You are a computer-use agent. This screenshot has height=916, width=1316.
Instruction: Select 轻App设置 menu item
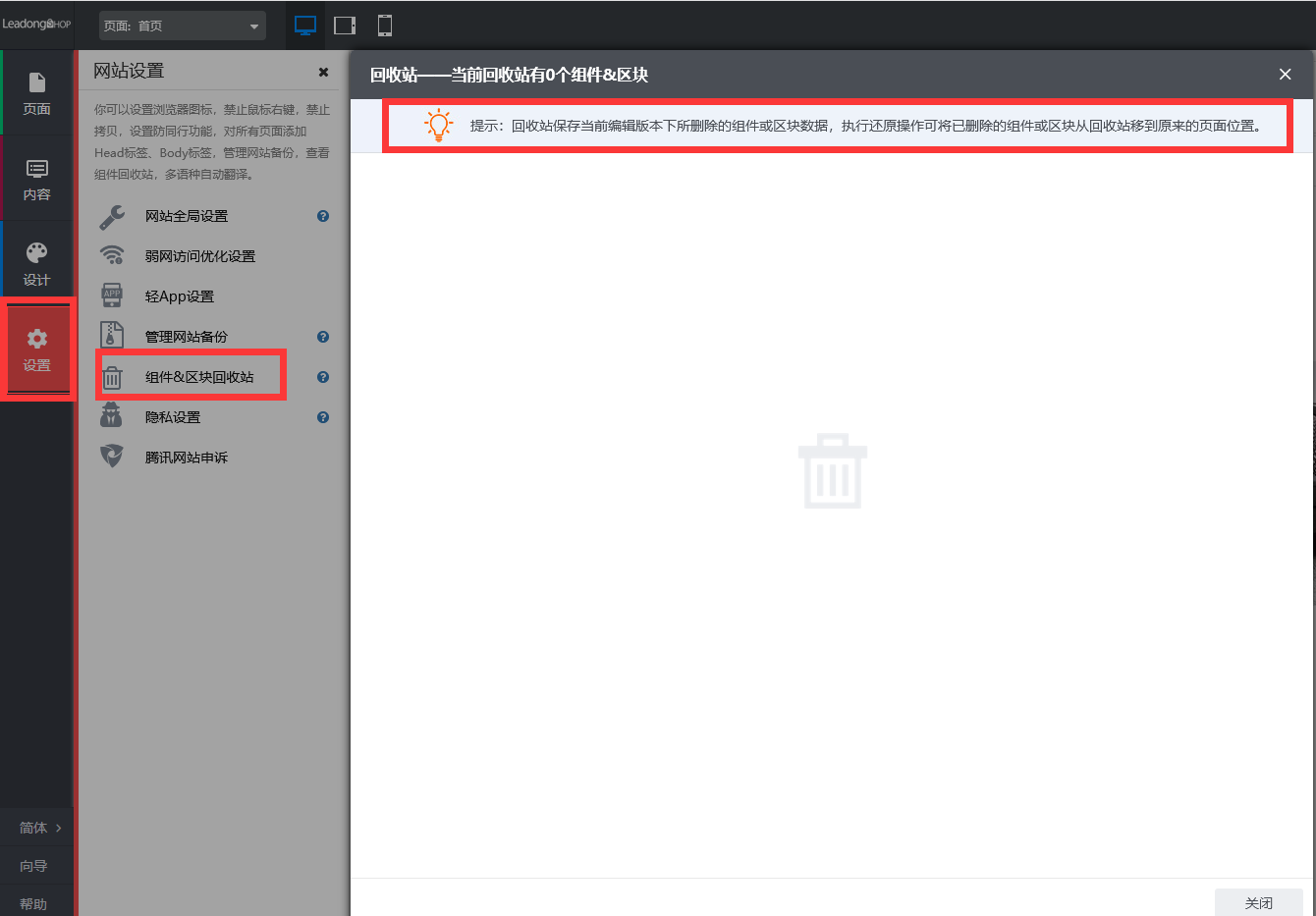(179, 296)
